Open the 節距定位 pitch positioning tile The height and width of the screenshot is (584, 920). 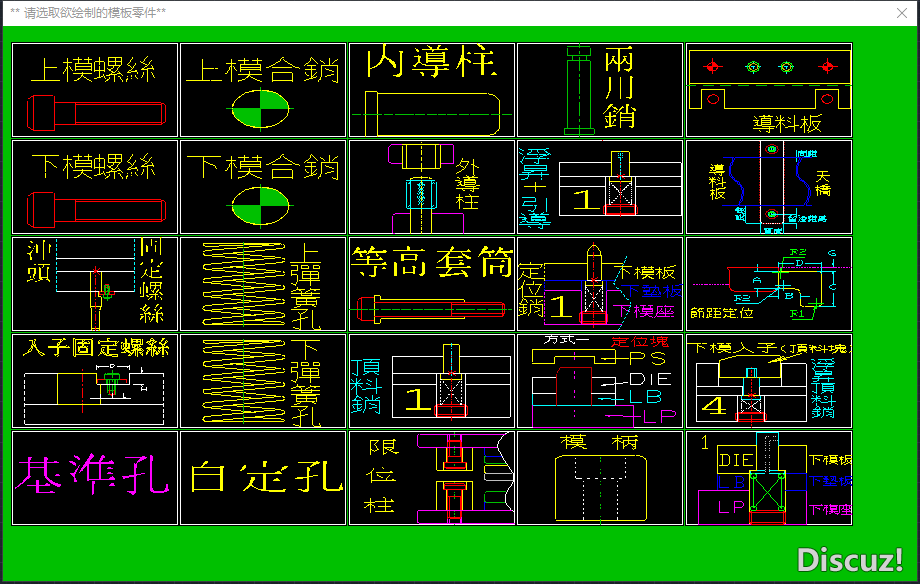point(768,284)
